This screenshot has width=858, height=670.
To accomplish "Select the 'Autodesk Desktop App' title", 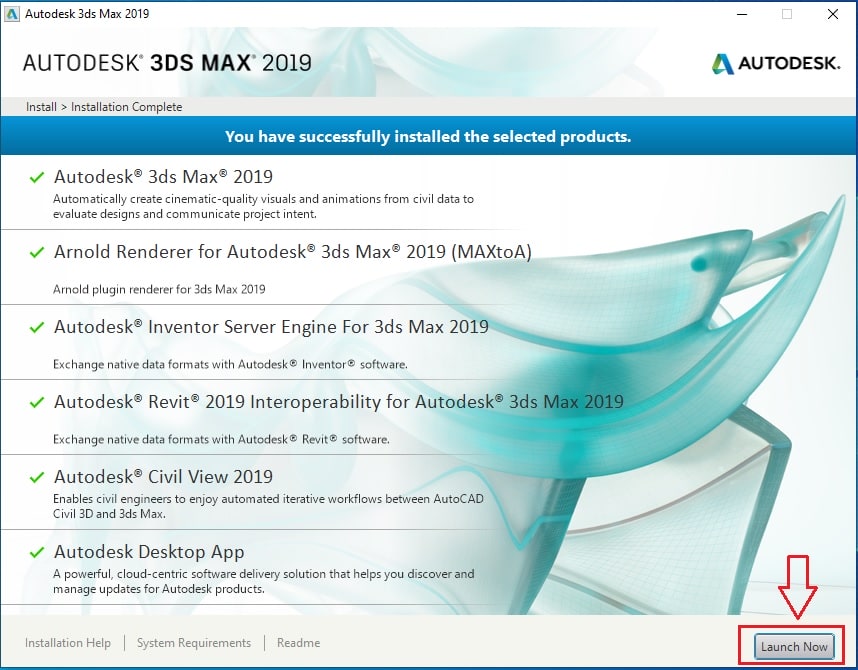I will 149,552.
